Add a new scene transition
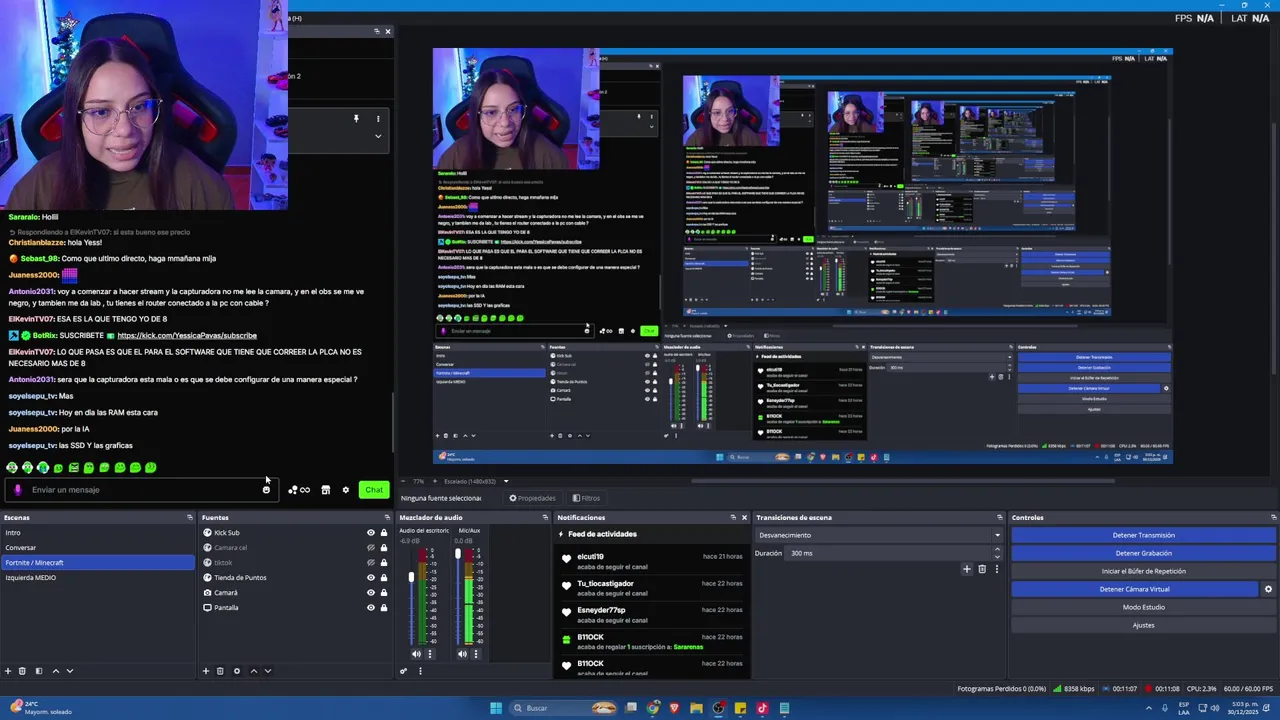The image size is (1280, 720). (x=966, y=569)
